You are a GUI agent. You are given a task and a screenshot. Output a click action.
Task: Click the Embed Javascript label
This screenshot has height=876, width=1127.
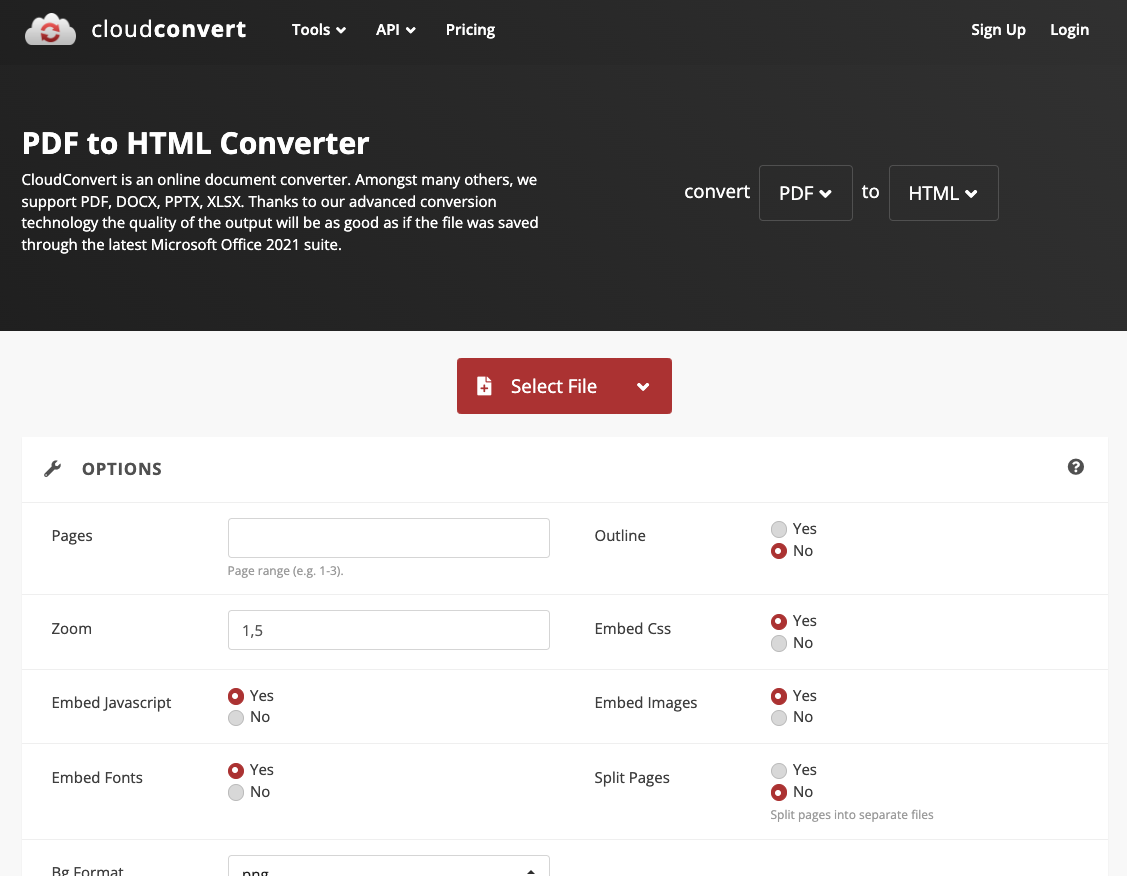(x=111, y=703)
